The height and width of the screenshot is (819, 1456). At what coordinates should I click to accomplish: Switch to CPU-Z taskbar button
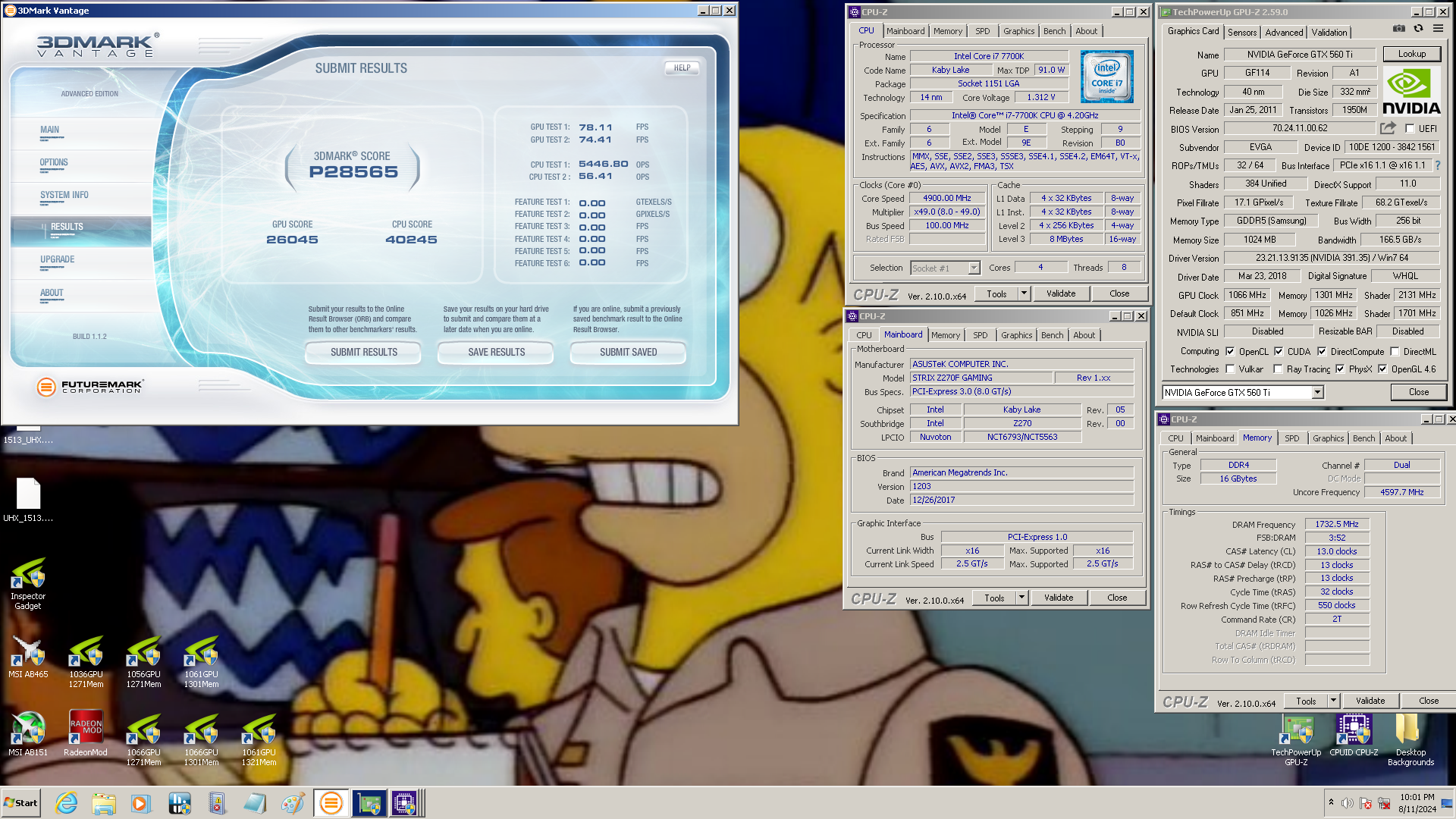404,803
